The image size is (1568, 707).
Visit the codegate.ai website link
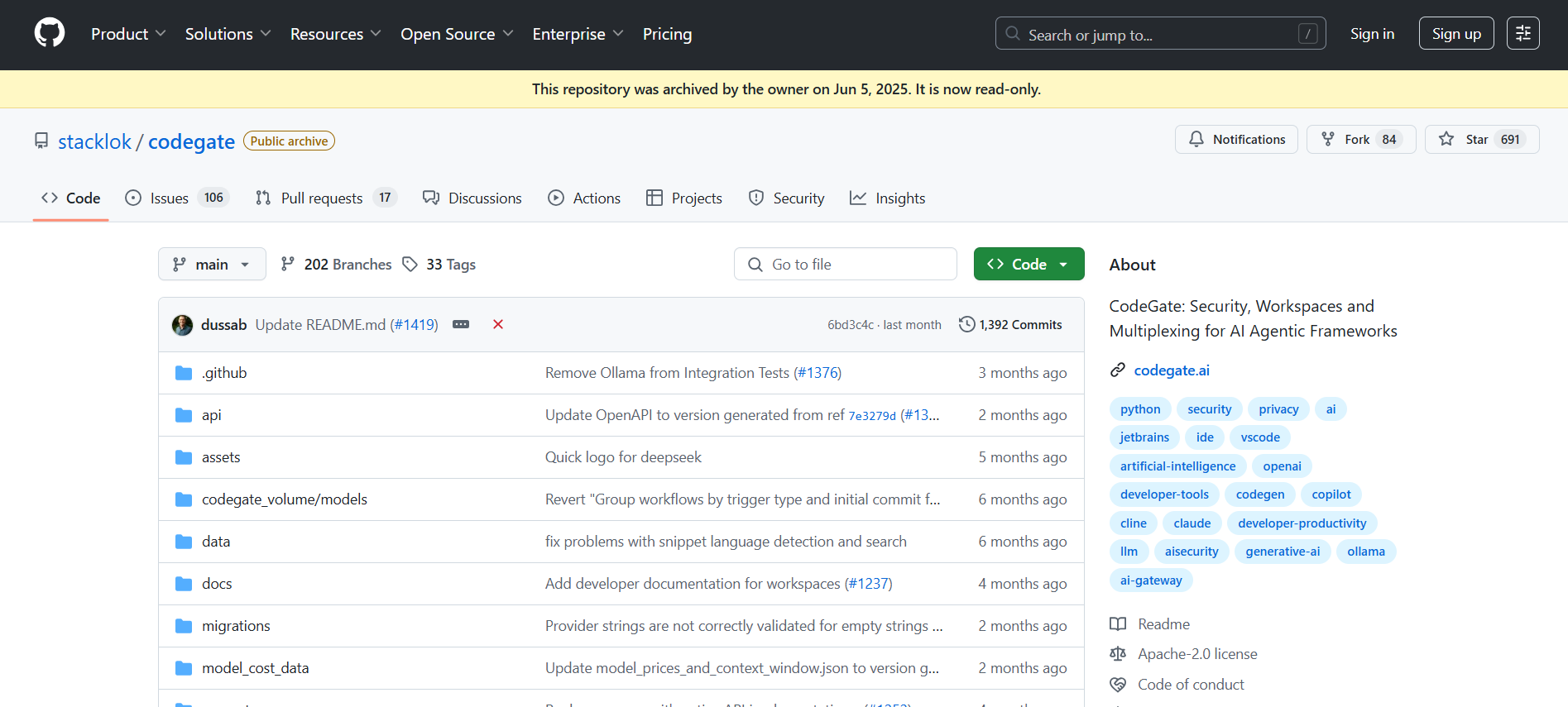(1172, 370)
